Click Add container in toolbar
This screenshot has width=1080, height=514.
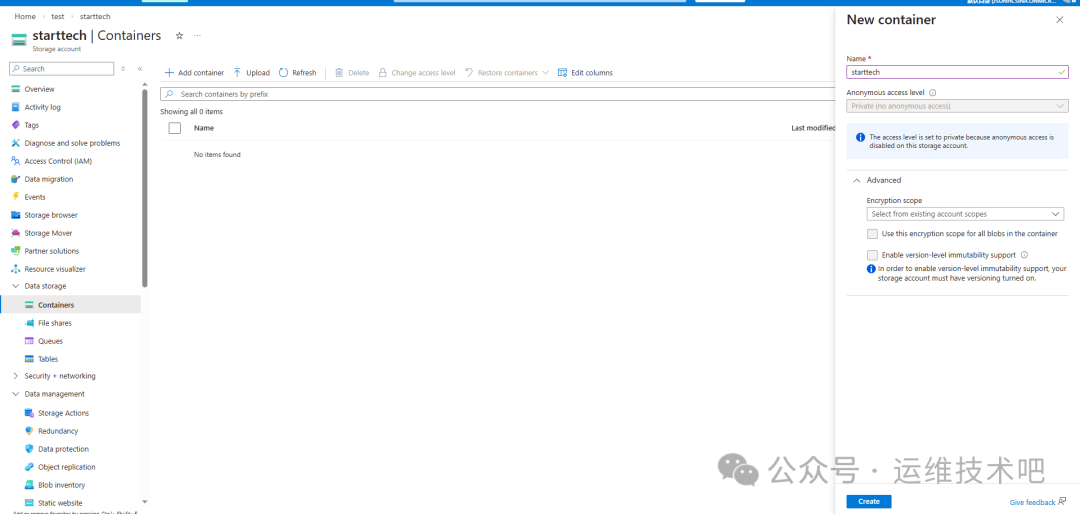[194, 72]
